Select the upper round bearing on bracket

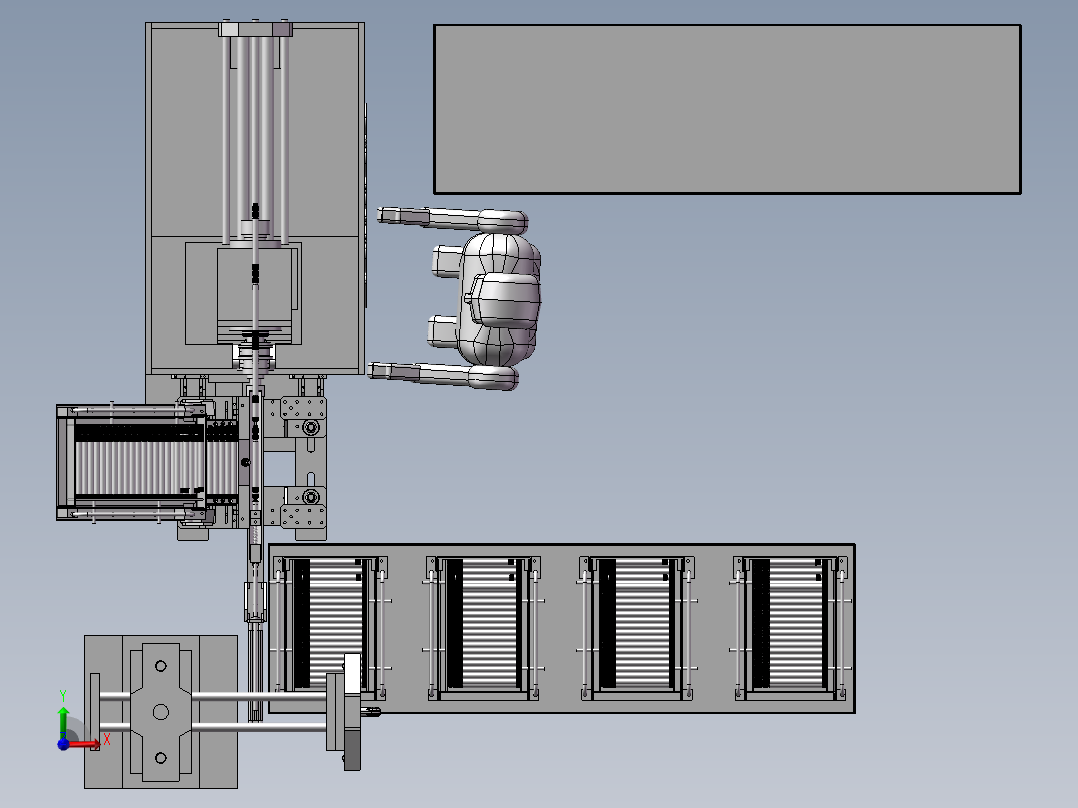(311, 428)
